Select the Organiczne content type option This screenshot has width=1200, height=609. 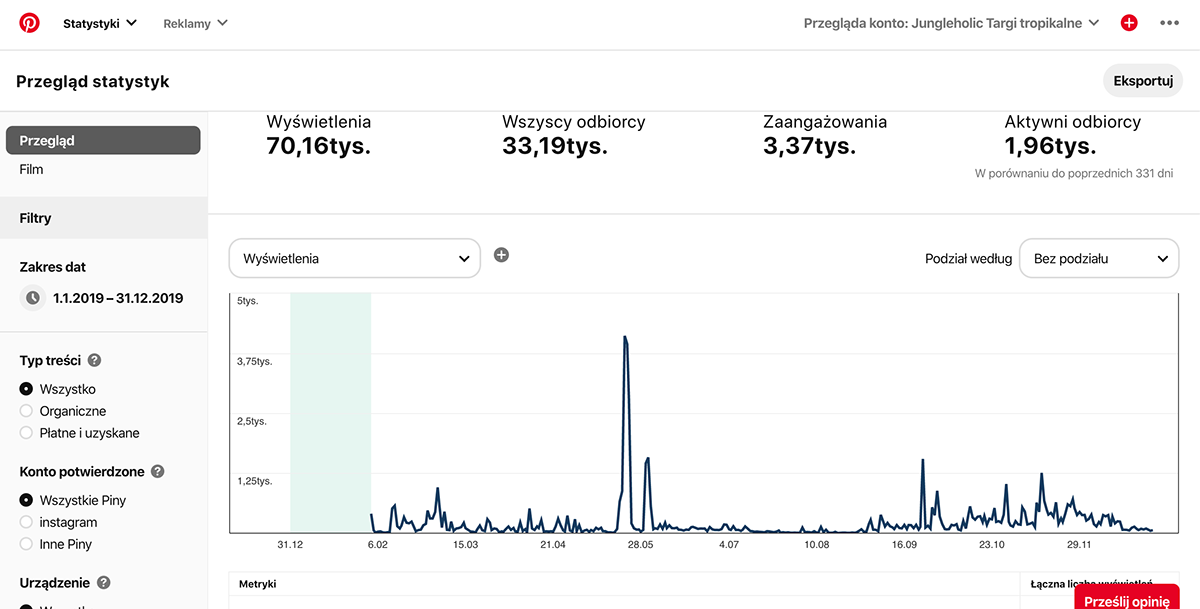[27, 411]
